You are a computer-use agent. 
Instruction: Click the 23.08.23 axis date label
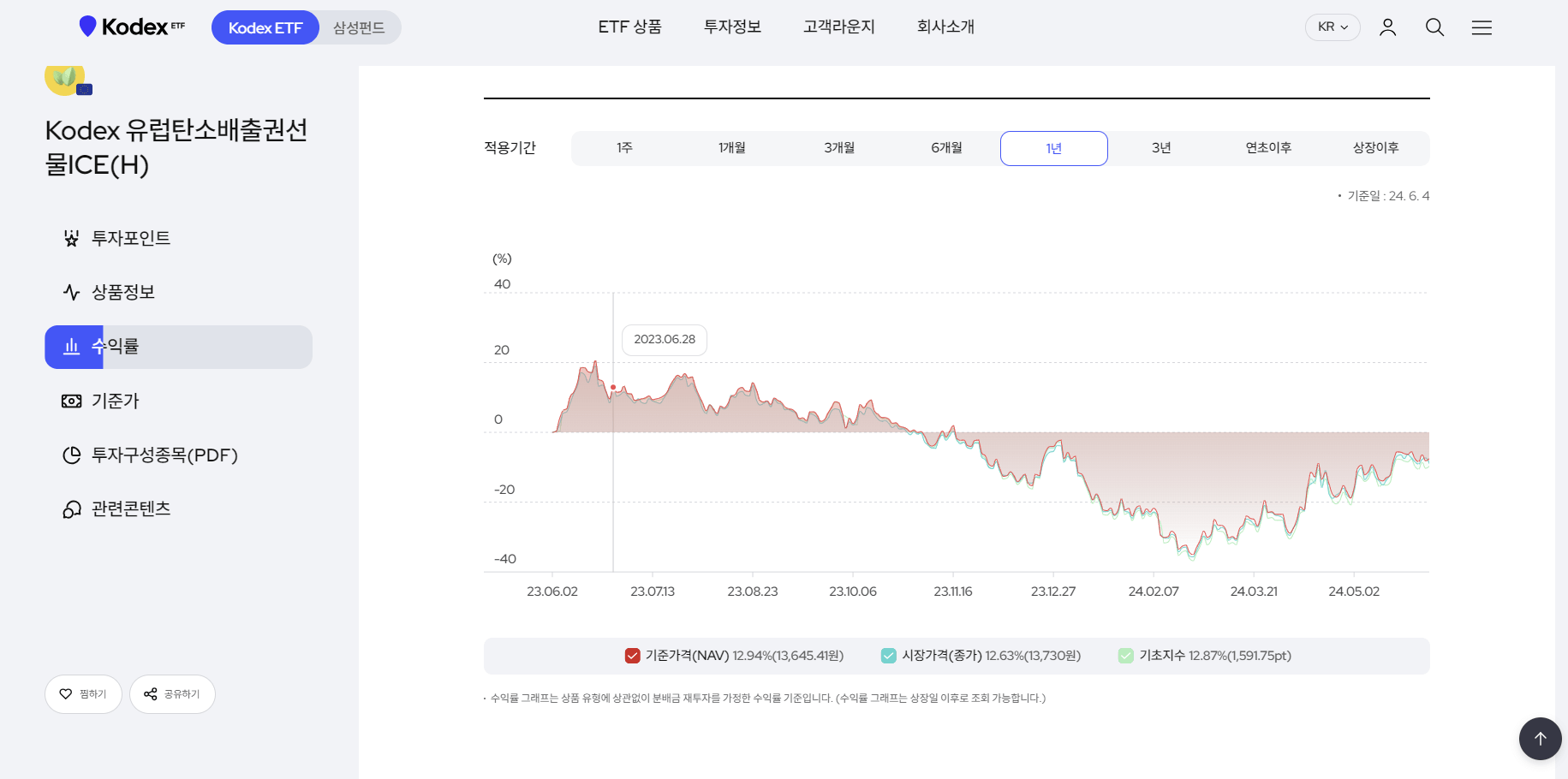pos(753,592)
